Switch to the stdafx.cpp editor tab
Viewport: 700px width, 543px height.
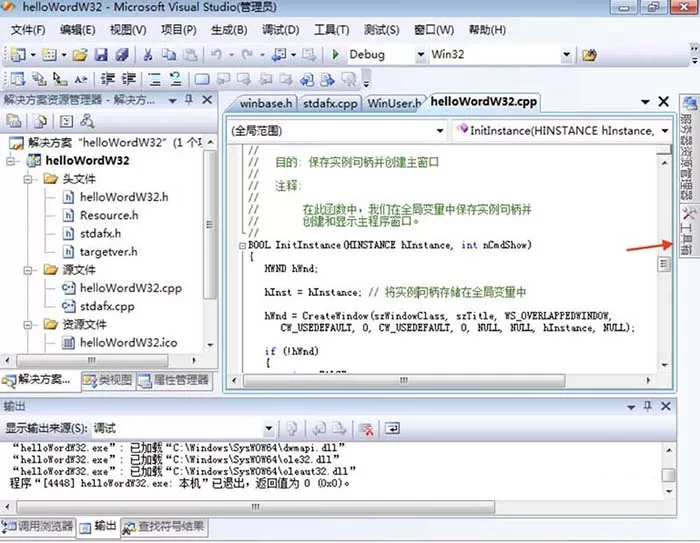(330, 103)
